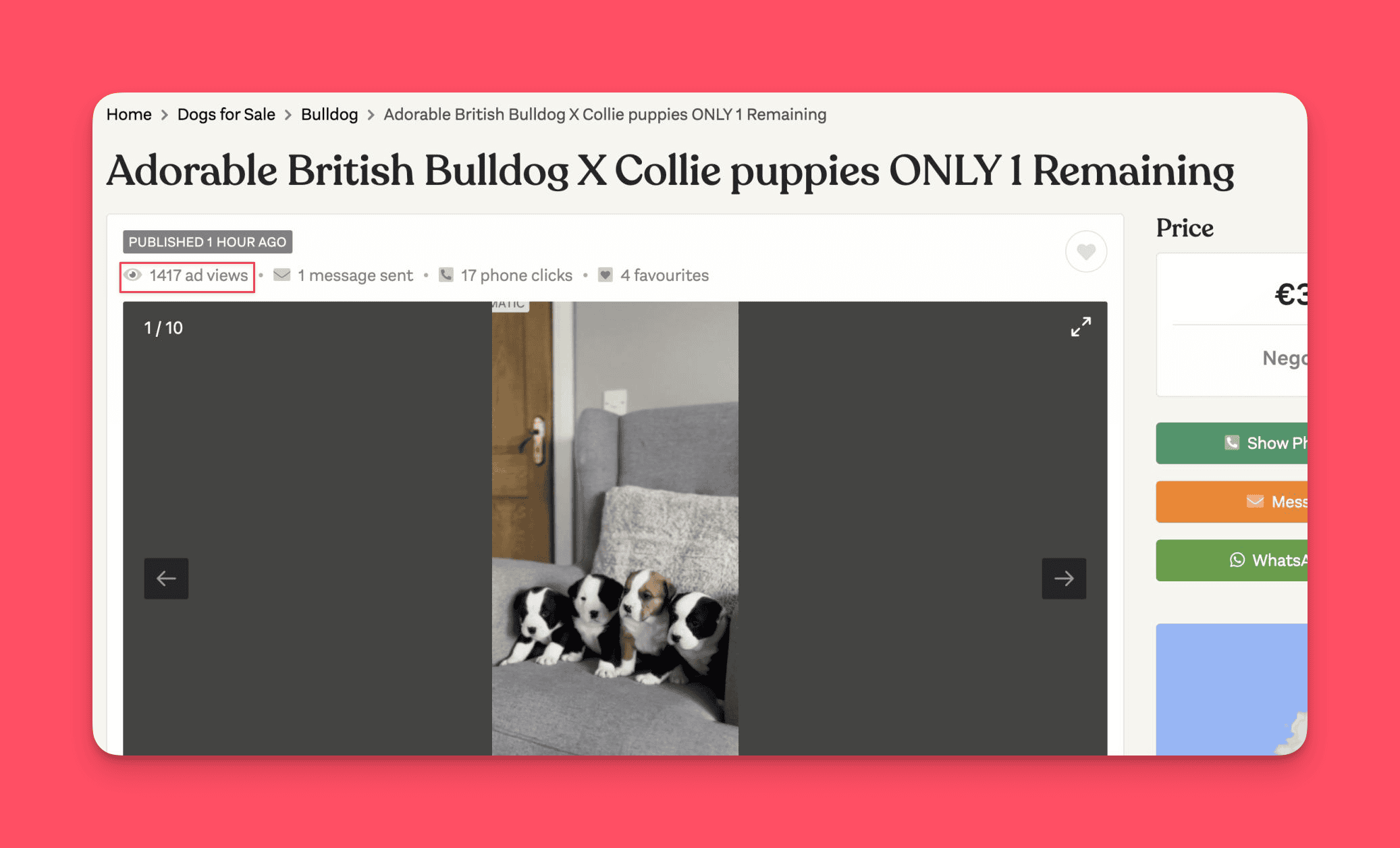Click the heart icon beside 4 favourites

coord(605,275)
